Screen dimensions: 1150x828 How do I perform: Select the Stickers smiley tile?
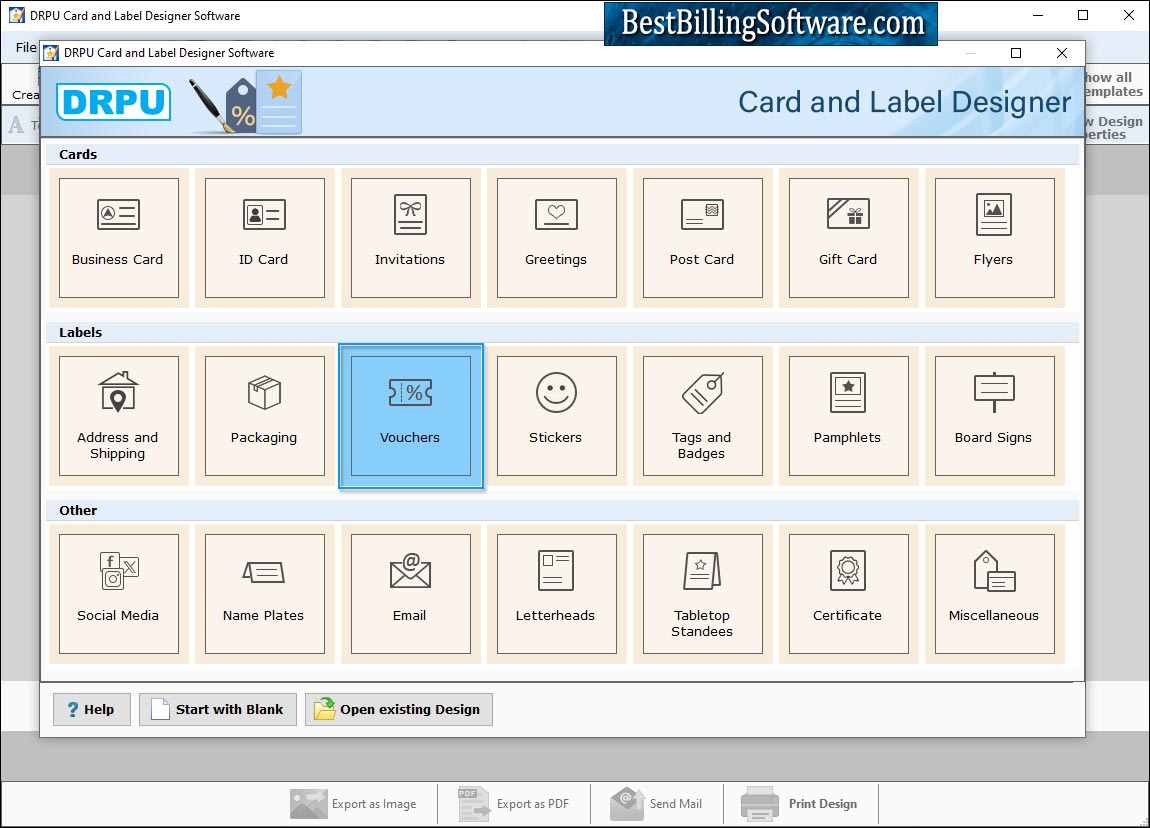557,416
